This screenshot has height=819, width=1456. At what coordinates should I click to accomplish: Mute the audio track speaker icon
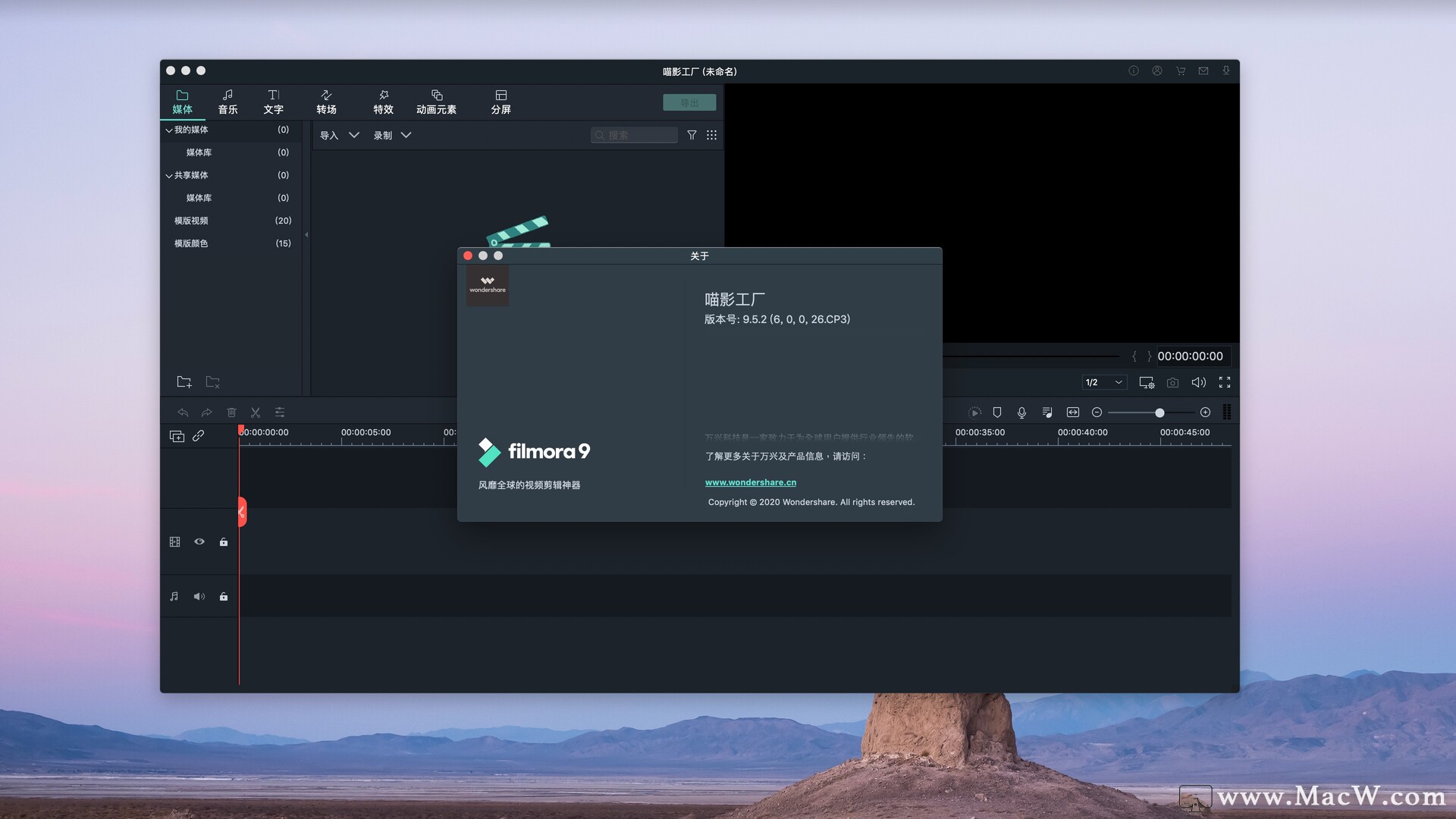click(199, 596)
